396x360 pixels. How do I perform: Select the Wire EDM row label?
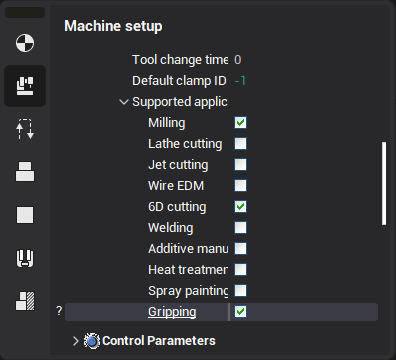[x=176, y=186]
